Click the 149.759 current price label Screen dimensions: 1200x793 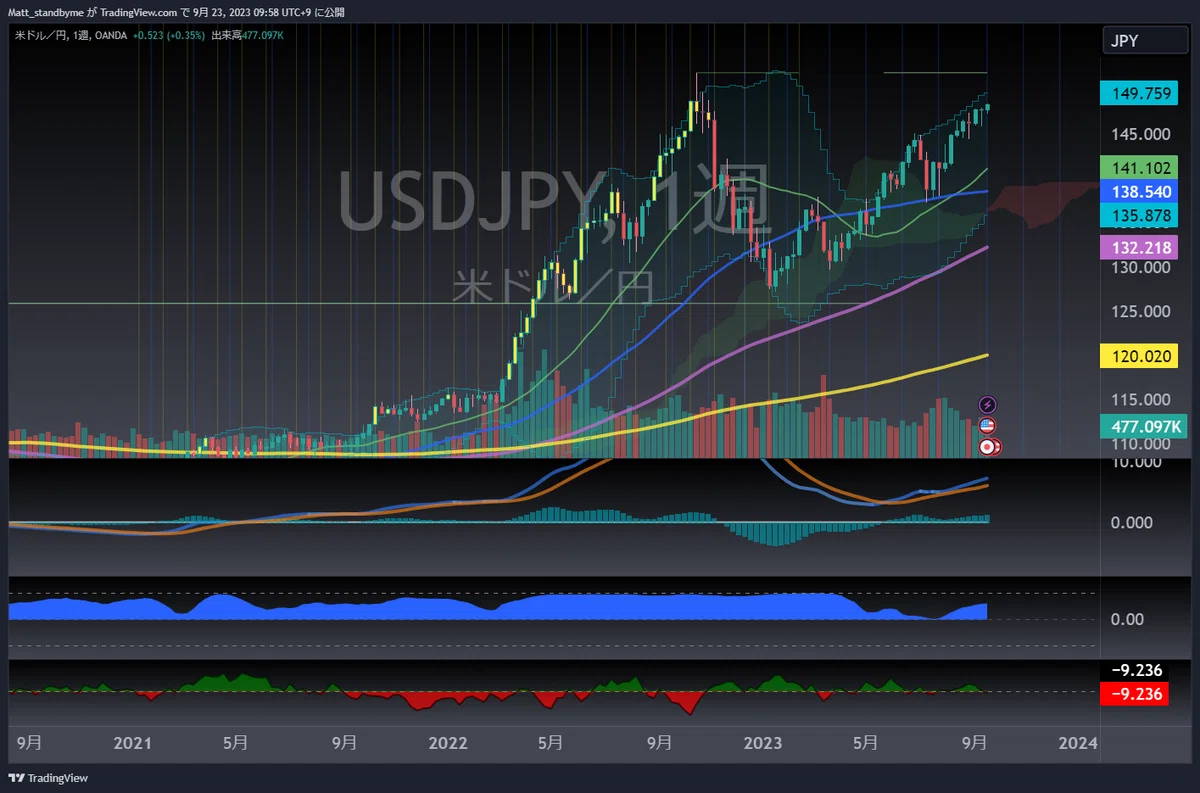(1140, 94)
